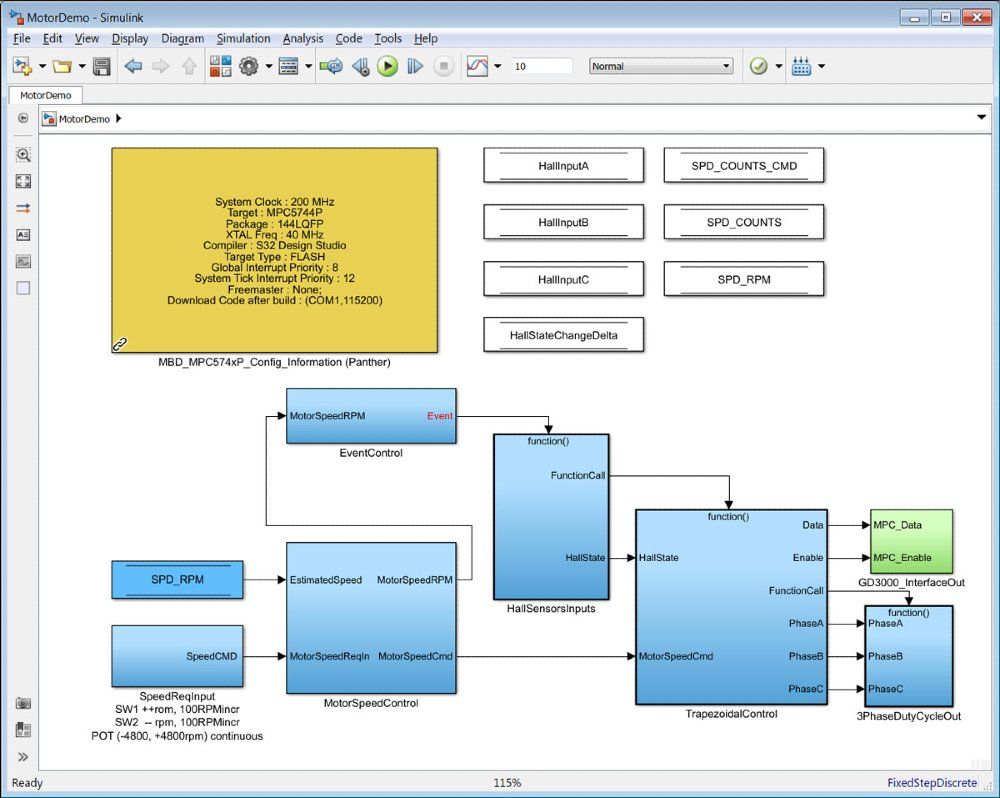This screenshot has height=798, width=1000.
Task: Expand the left palette double-chevron
Action: [x=23, y=757]
